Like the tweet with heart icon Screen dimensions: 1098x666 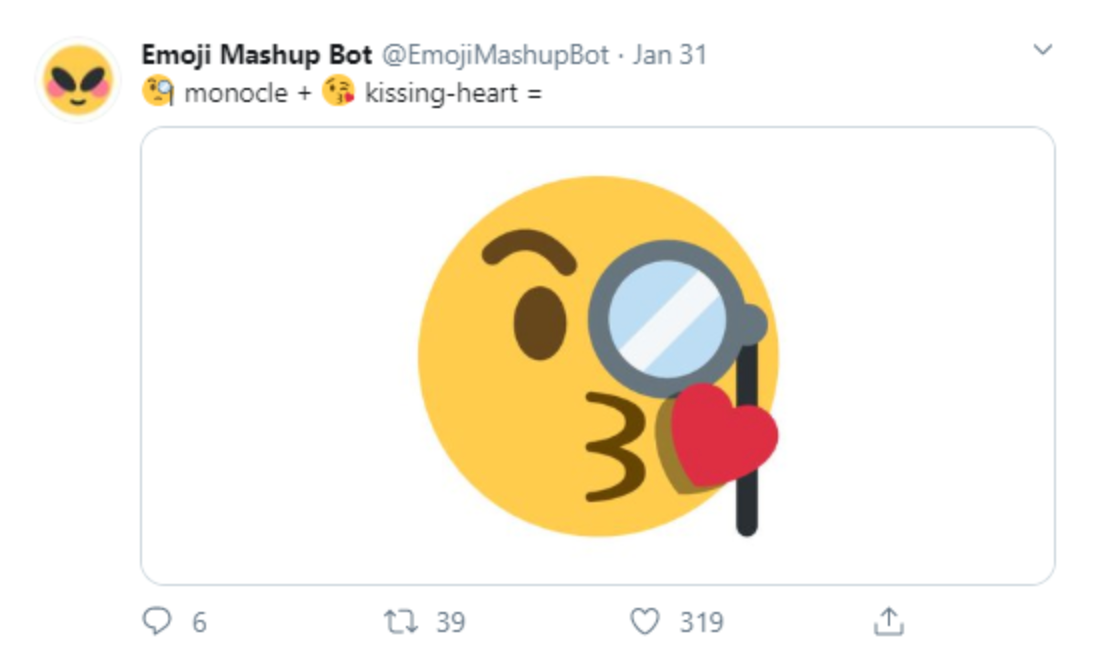(x=645, y=621)
